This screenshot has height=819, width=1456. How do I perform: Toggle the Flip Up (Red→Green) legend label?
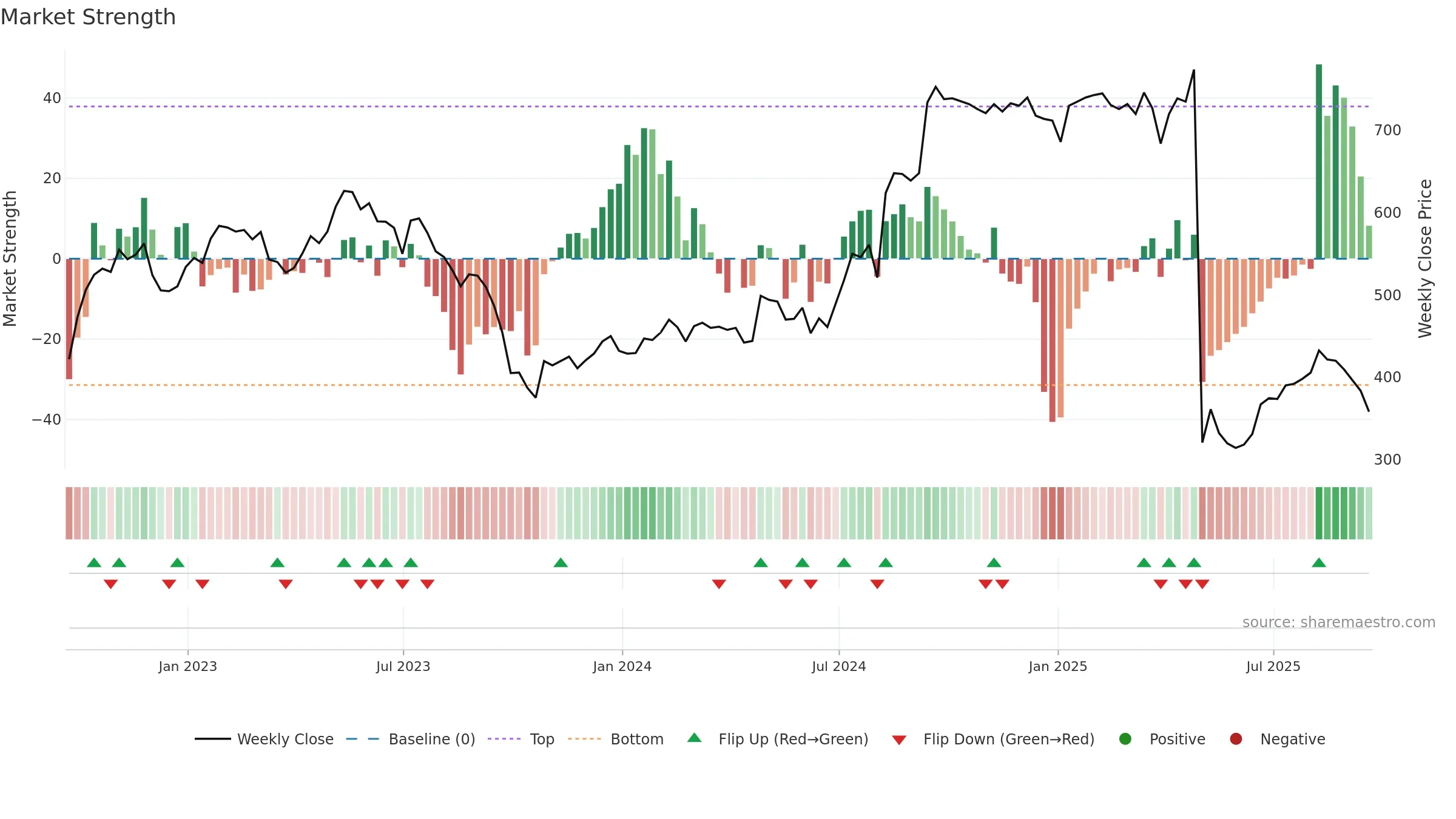[x=794, y=740]
